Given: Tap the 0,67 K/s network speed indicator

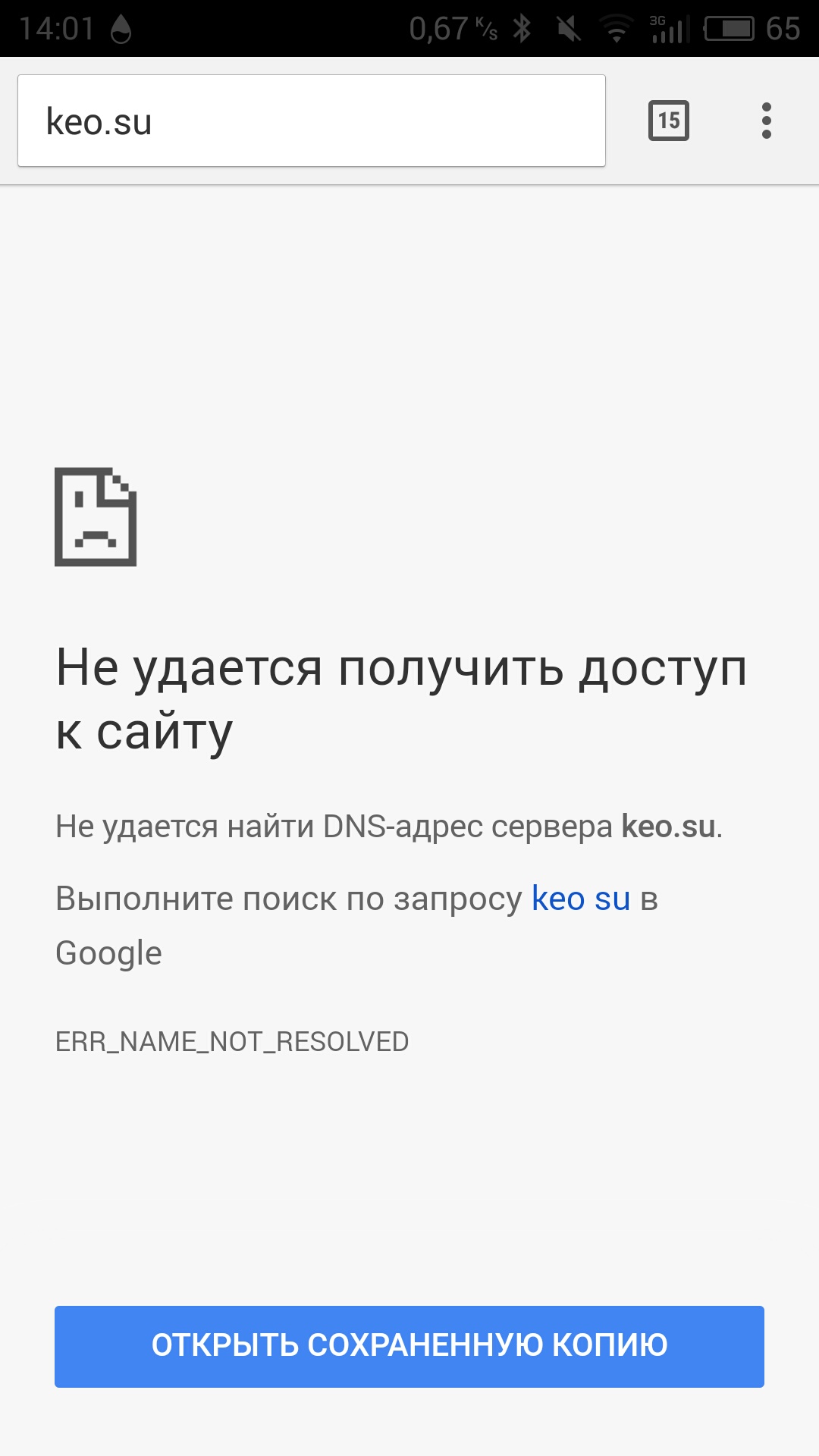Looking at the screenshot, I should pos(453,29).
